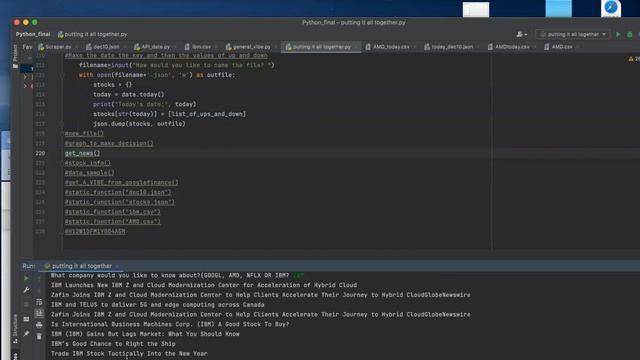Stop the running process in Run panel
The height and width of the screenshot is (360, 640).
pyautogui.click(x=26, y=304)
